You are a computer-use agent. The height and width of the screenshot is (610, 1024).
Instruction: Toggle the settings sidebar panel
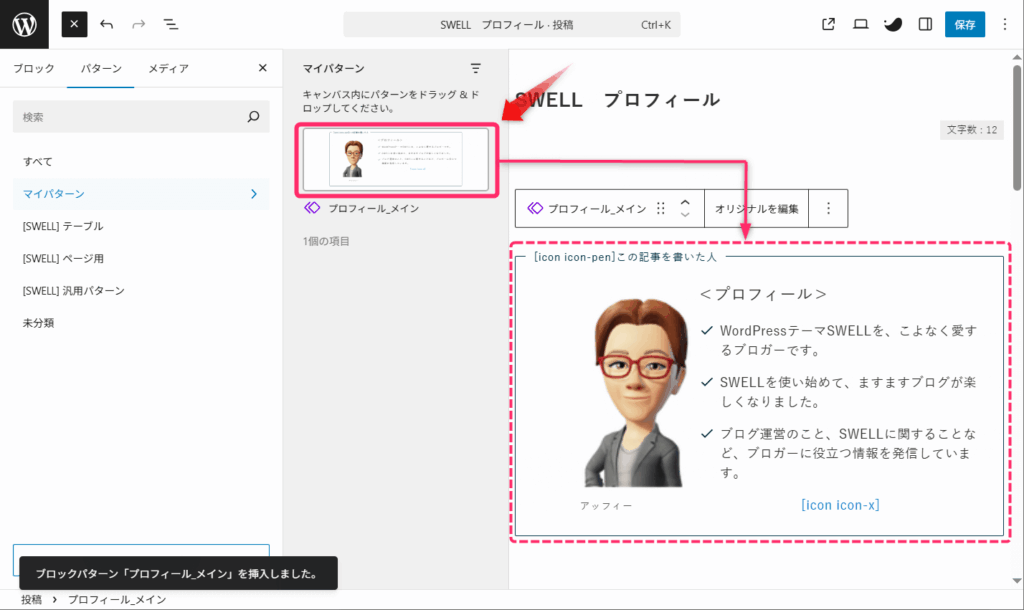tap(925, 24)
